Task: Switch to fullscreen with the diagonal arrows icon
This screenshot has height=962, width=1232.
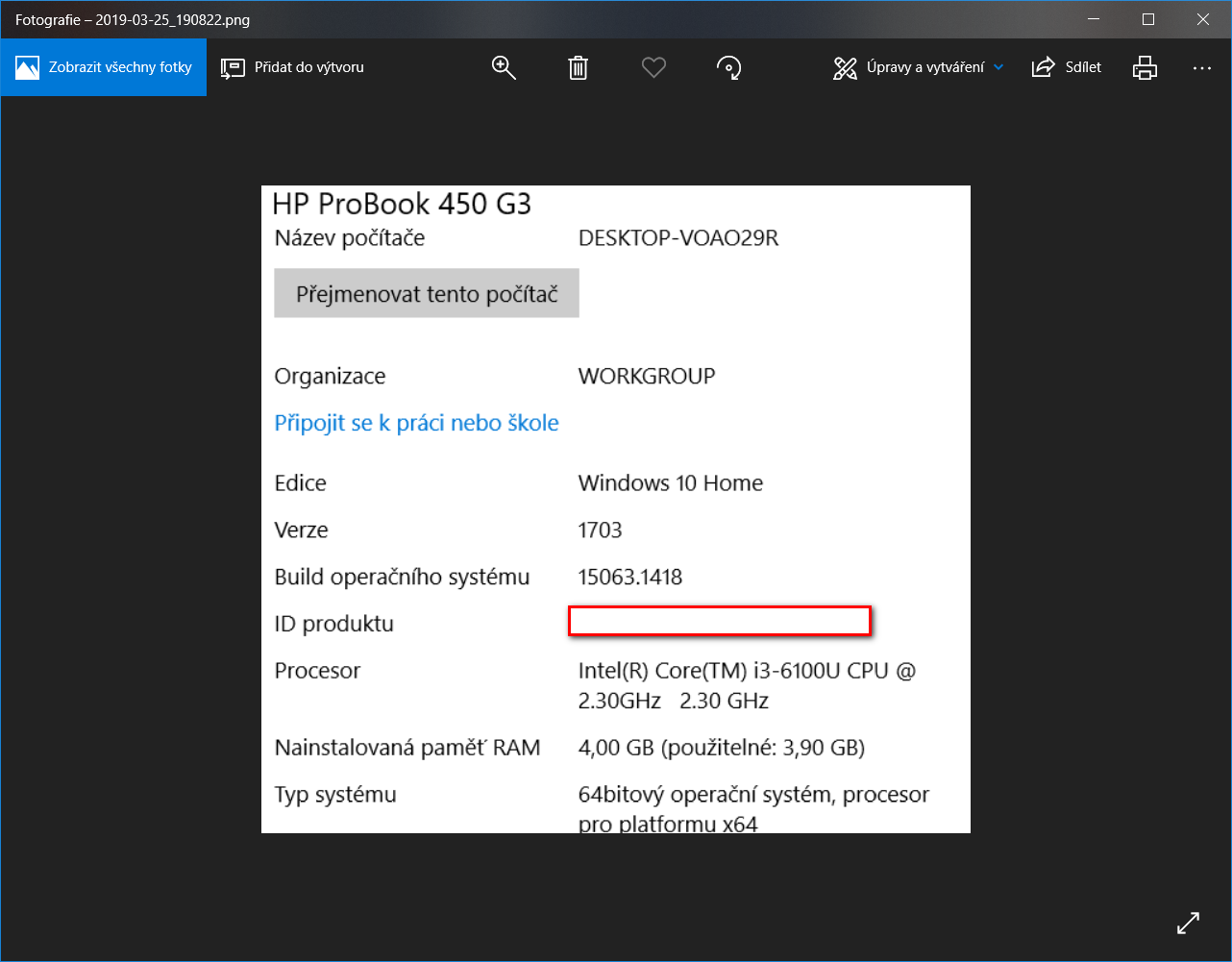Action: click(x=1188, y=923)
